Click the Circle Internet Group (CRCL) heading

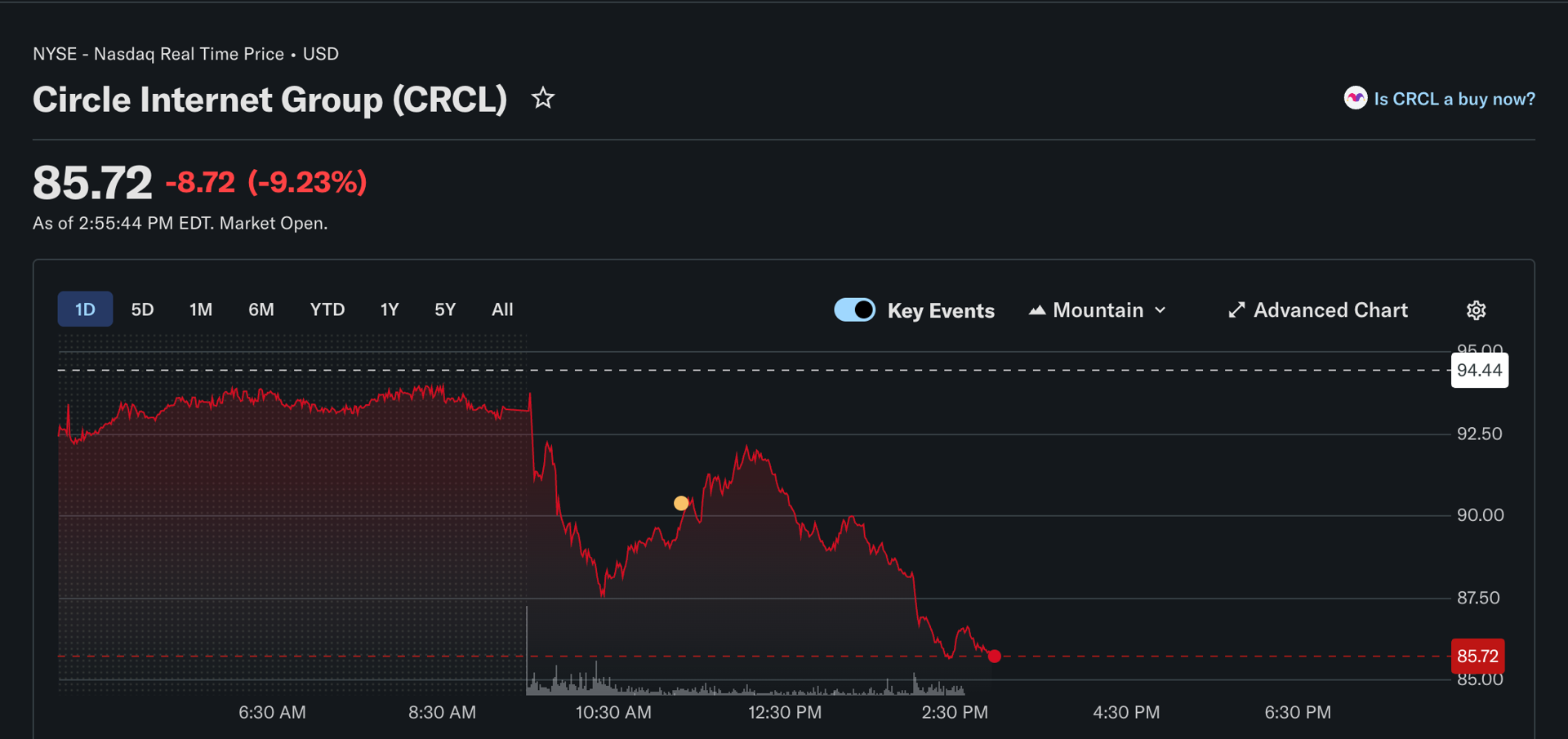[269, 100]
